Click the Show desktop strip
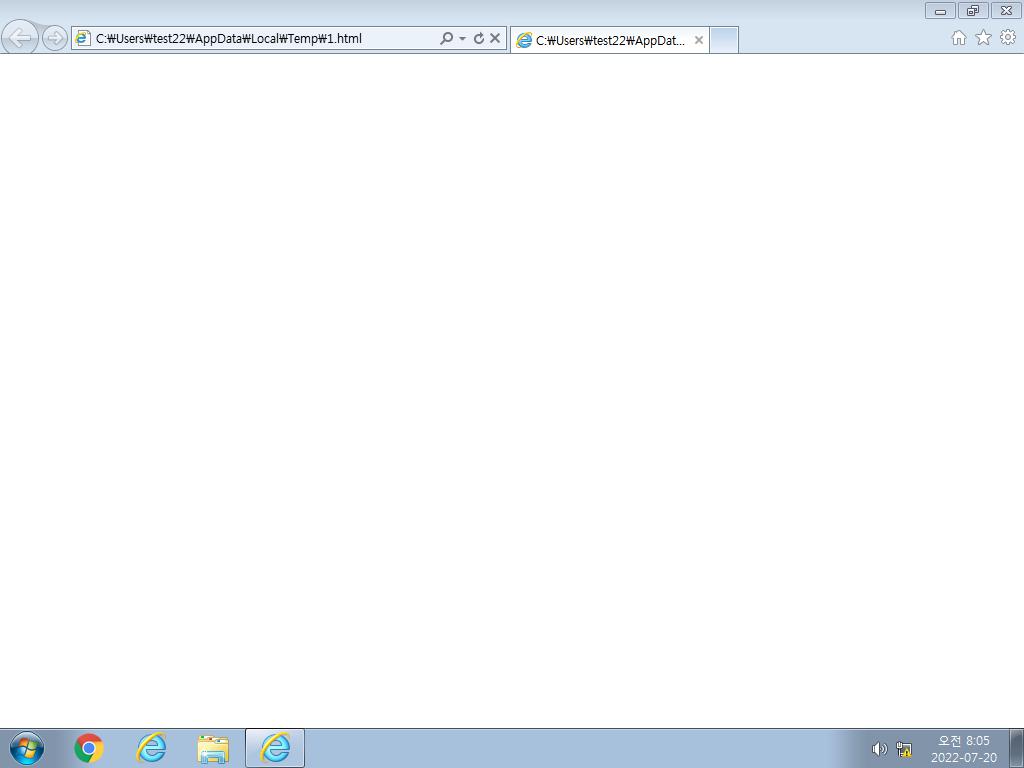Image resolution: width=1024 pixels, height=768 pixels. (x=1017, y=748)
